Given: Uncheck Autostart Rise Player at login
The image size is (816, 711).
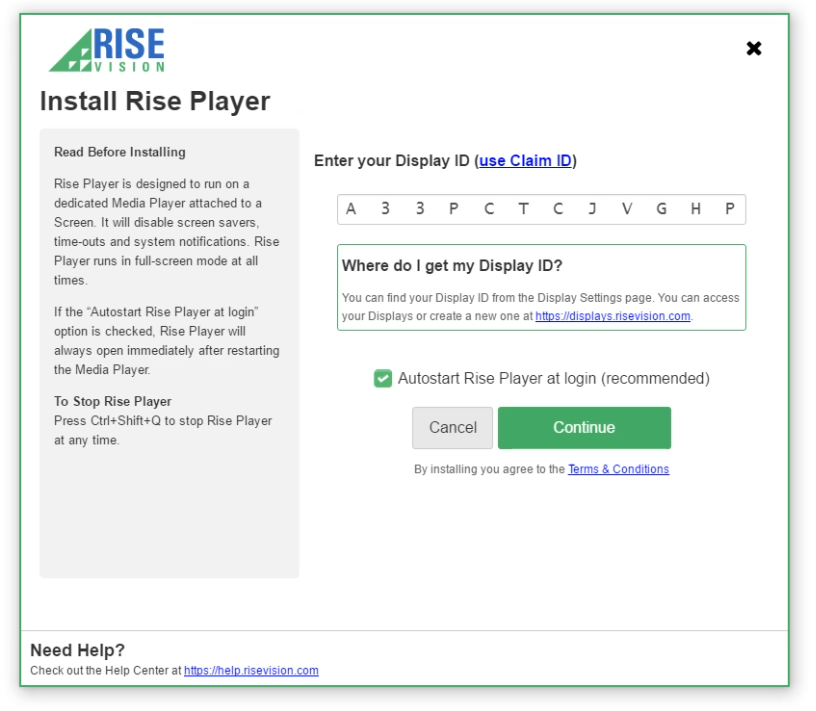Looking at the screenshot, I should [x=382, y=378].
